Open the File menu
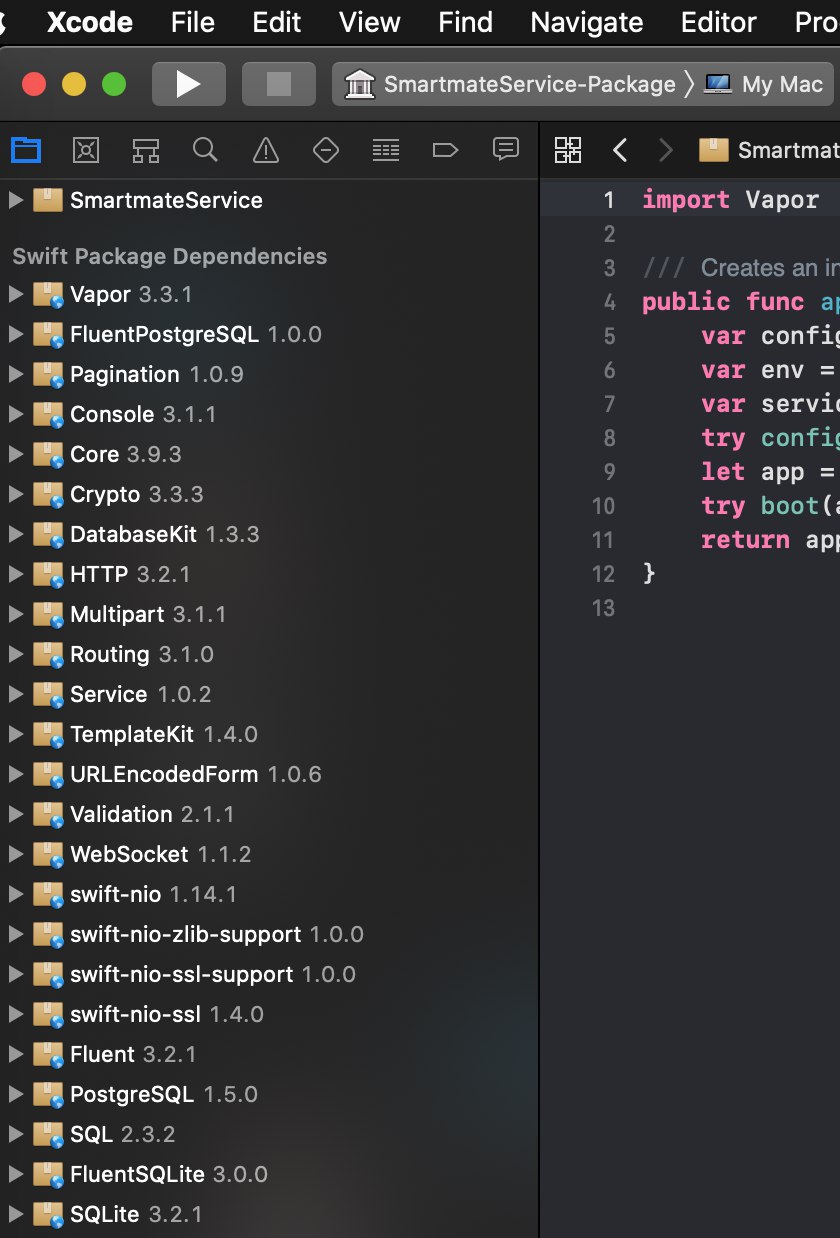 (193, 22)
